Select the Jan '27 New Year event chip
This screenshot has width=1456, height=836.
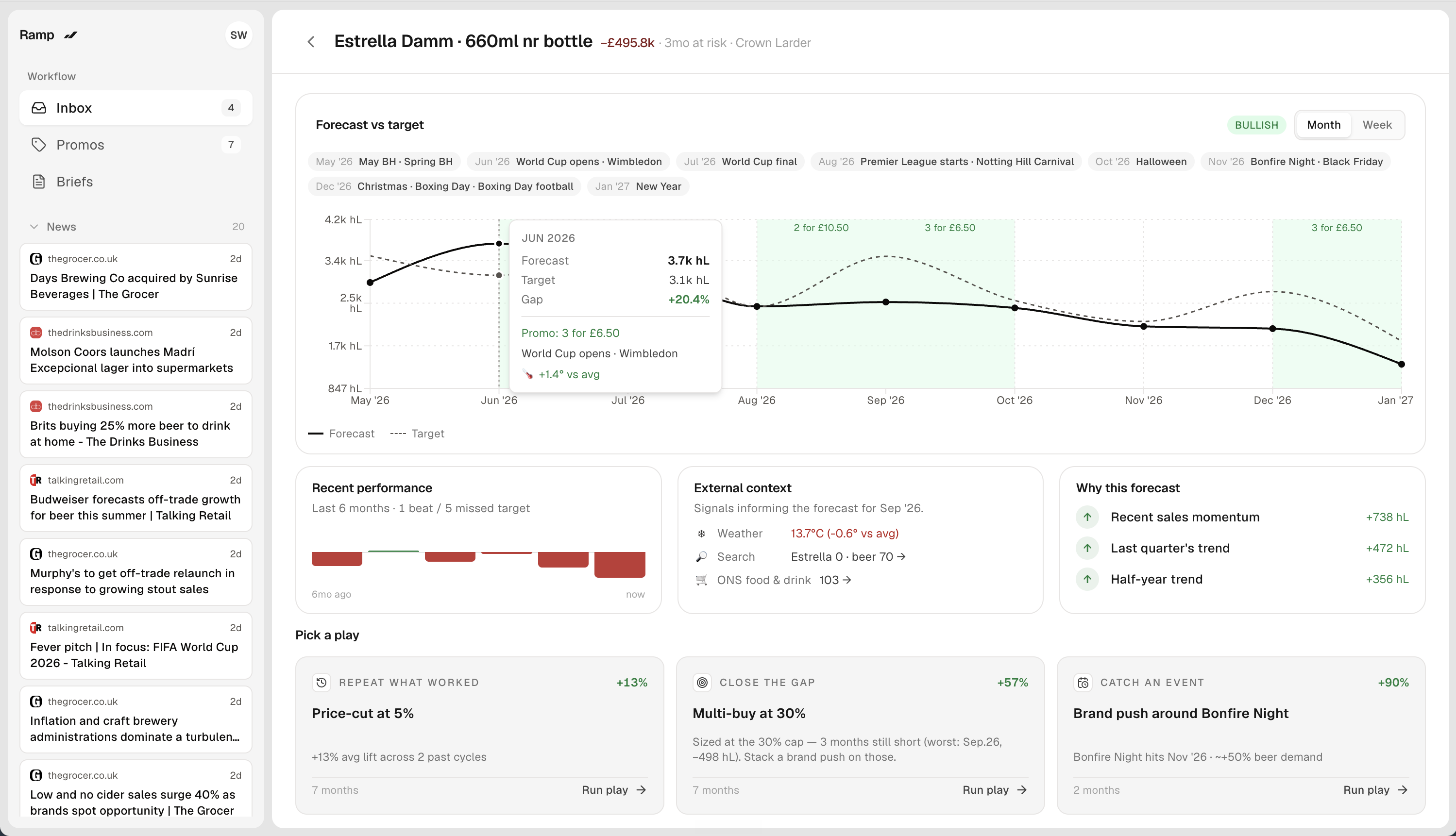tap(638, 186)
